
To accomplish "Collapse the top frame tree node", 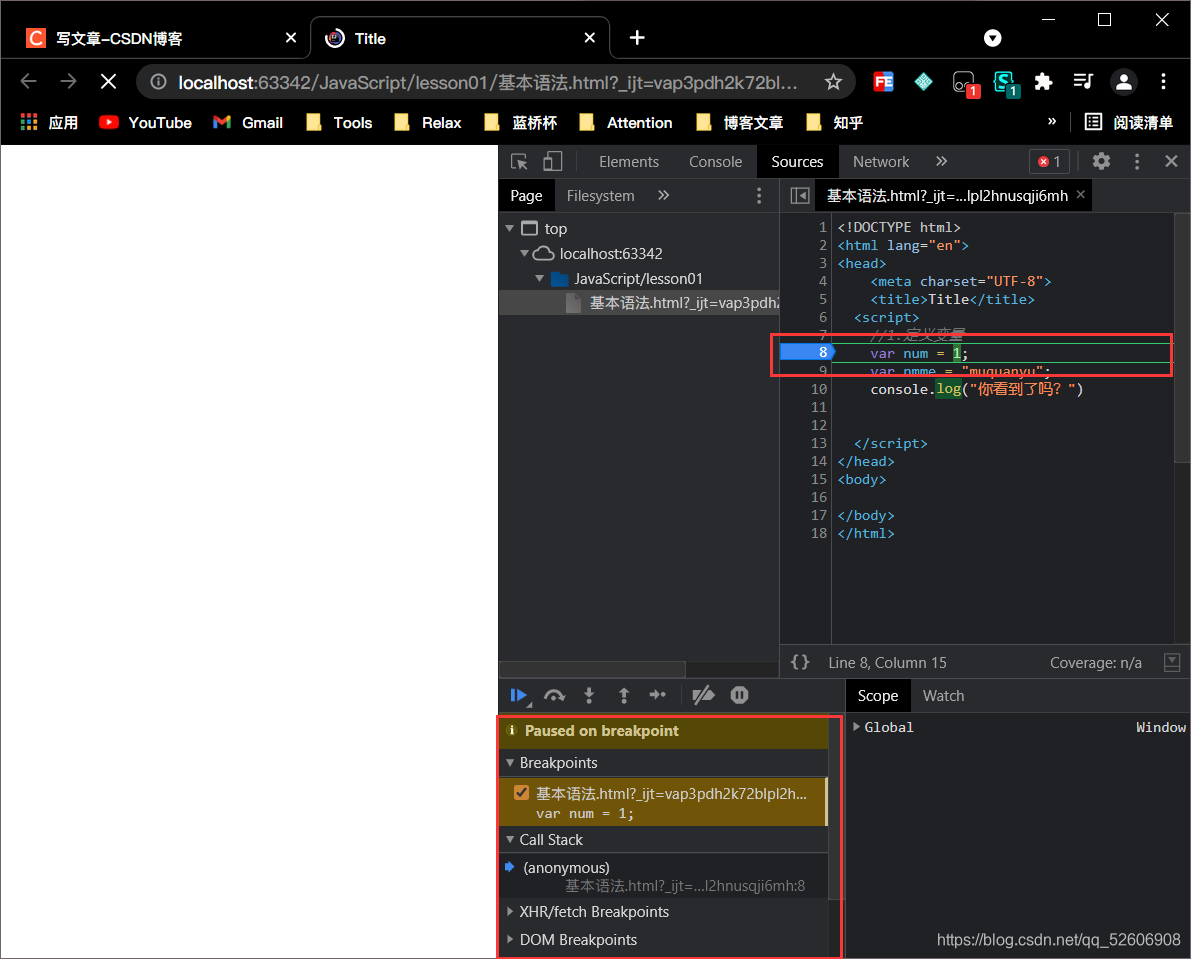I will click(510, 229).
